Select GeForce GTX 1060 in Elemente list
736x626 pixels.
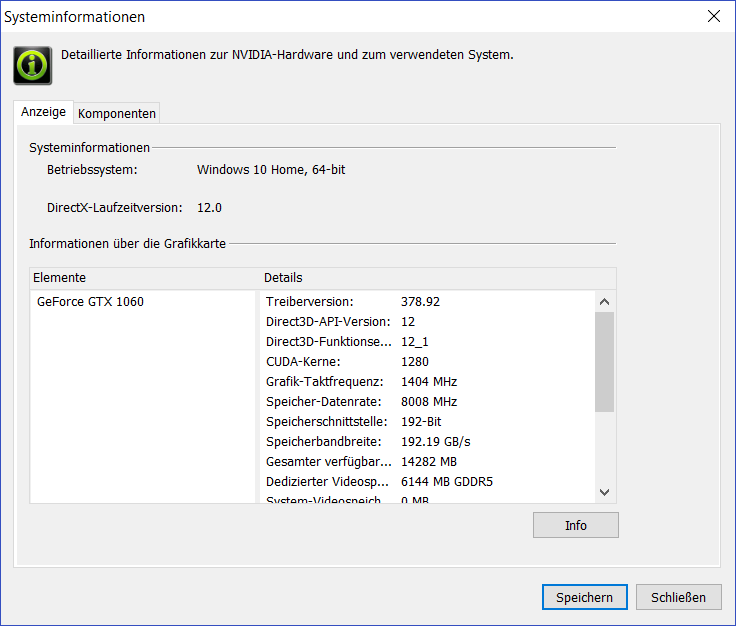pyautogui.click(x=90, y=301)
